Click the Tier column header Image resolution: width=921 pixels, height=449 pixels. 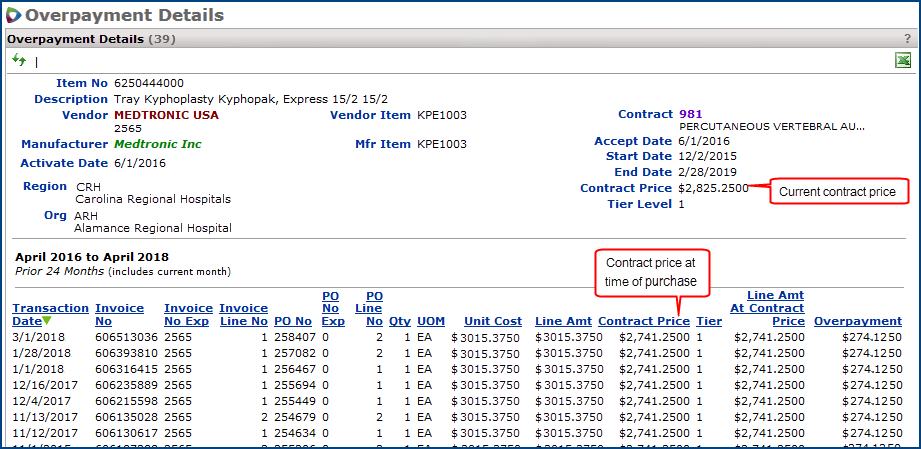(x=708, y=321)
